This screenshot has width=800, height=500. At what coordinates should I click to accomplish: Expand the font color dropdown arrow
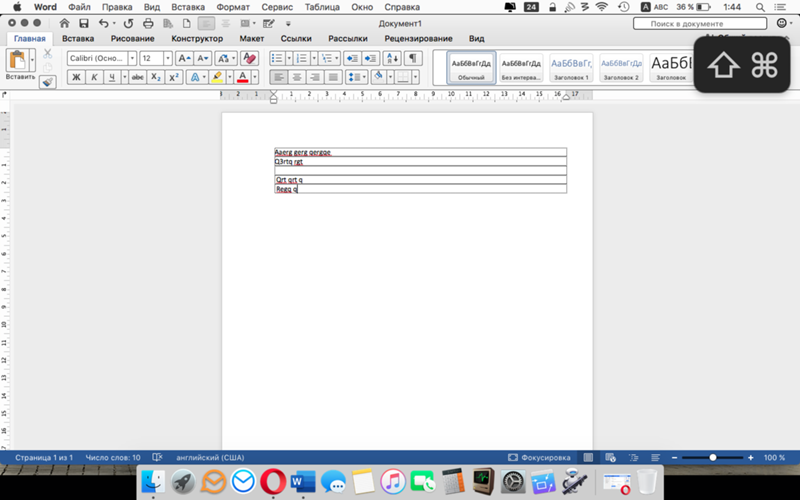(x=255, y=77)
